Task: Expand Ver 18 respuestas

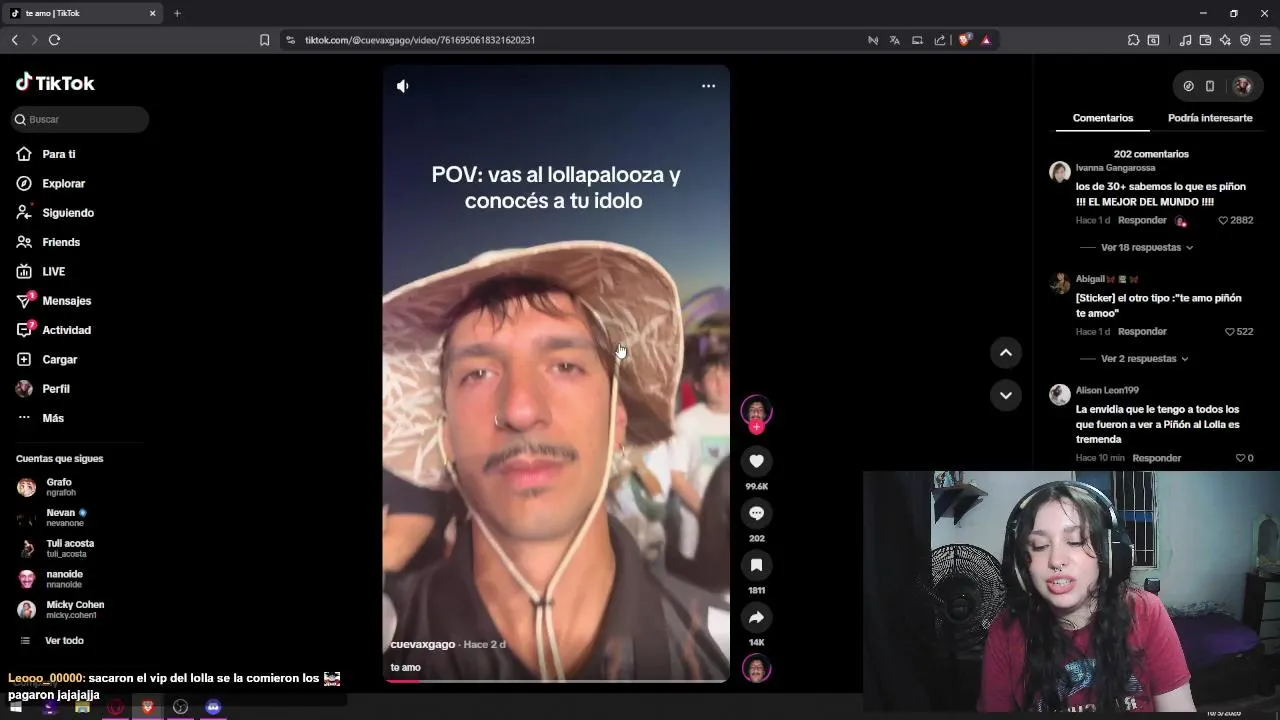Action: coord(1147,247)
